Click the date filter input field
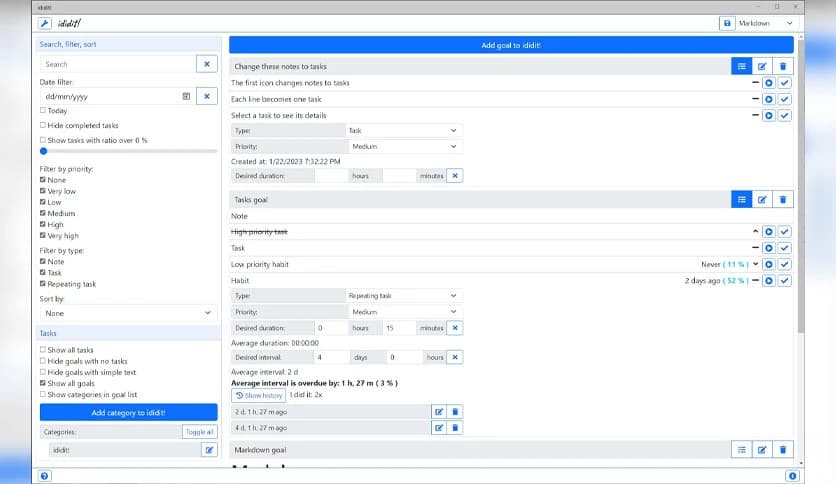Image resolution: width=836 pixels, height=484 pixels. click(110, 96)
